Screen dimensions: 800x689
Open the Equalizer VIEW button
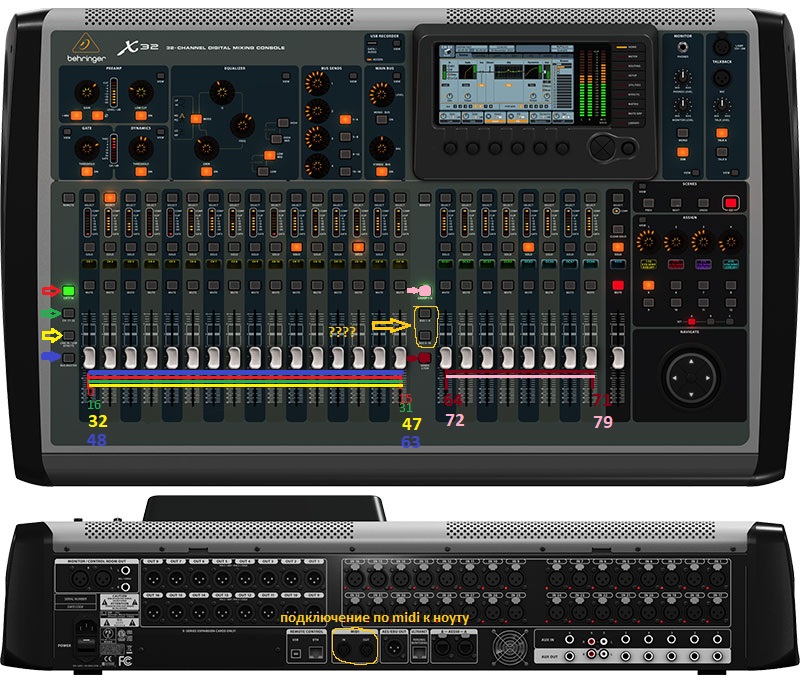[x=286, y=76]
